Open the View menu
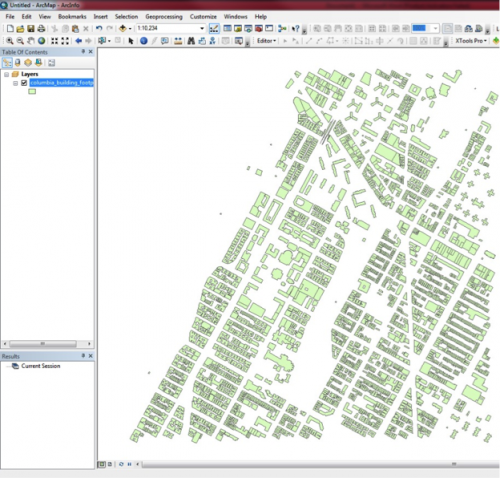Screen dimensions: 500x478 (45, 16)
